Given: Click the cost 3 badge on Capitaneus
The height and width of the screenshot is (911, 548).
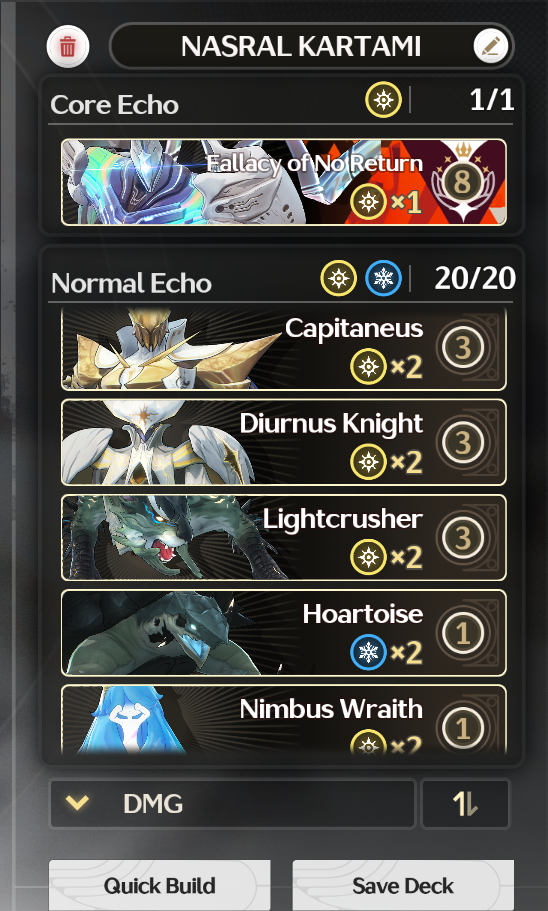Looking at the screenshot, I should (x=463, y=347).
